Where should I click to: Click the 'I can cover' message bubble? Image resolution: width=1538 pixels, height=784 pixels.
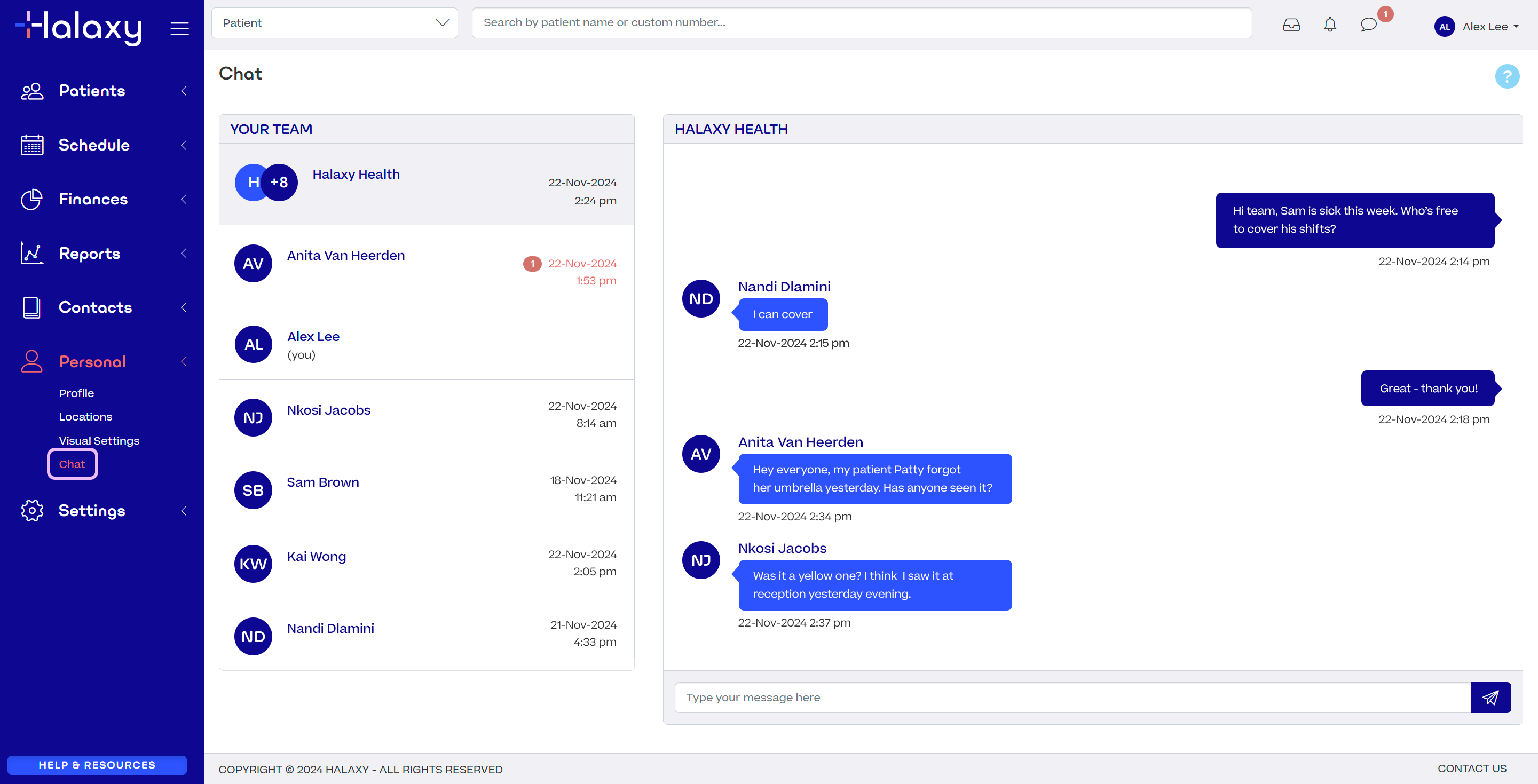click(782, 314)
